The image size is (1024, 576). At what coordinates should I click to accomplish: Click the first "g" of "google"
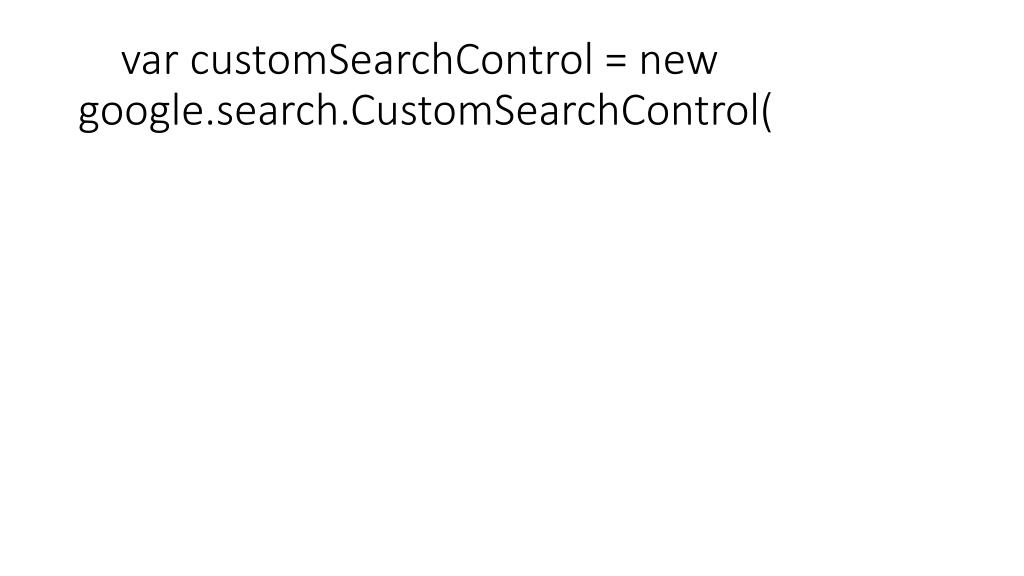coord(88,116)
